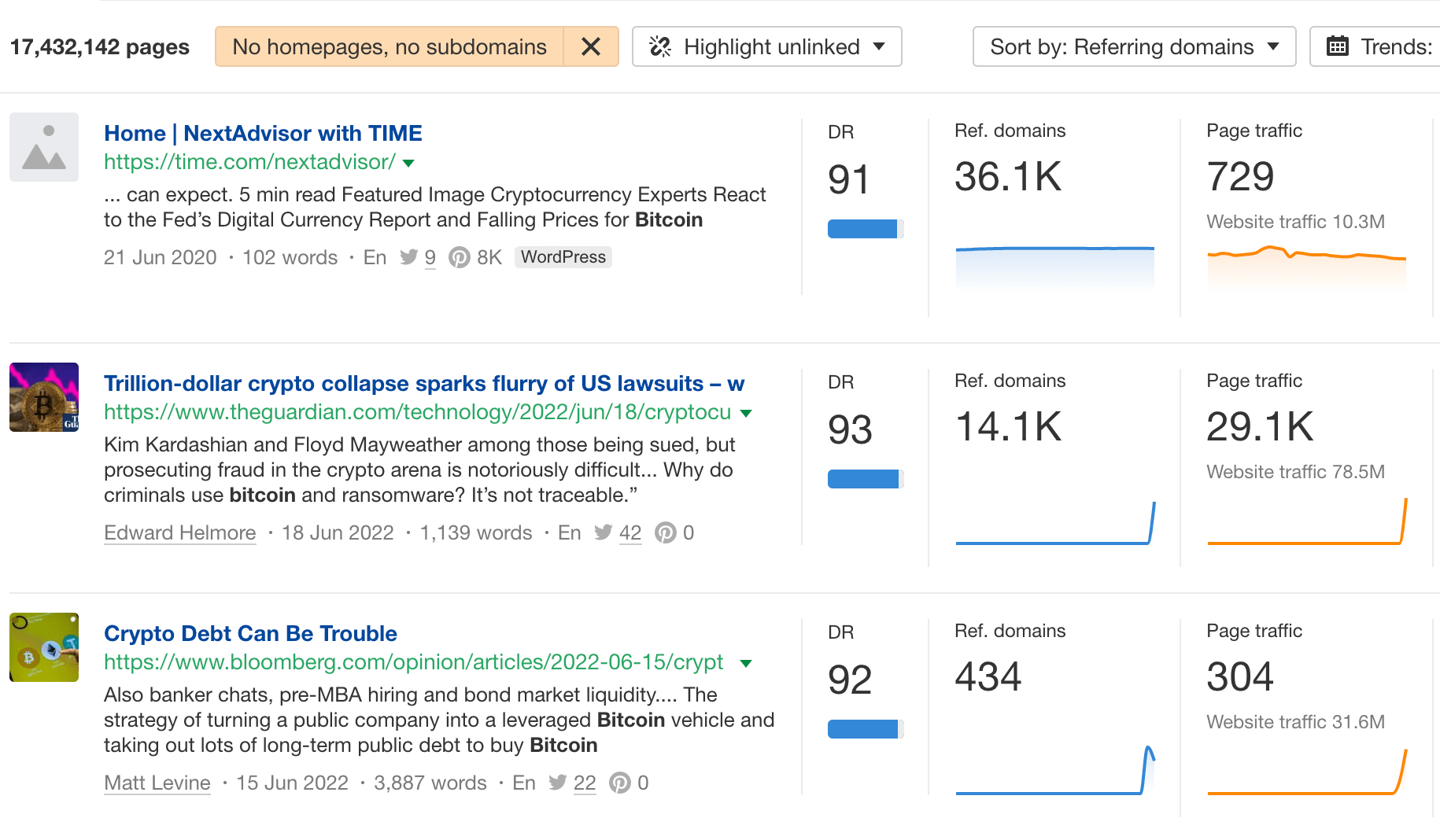Screen dimensions: 1440x840
Task: Click the WordPress tag on the first result
Action: point(563,257)
